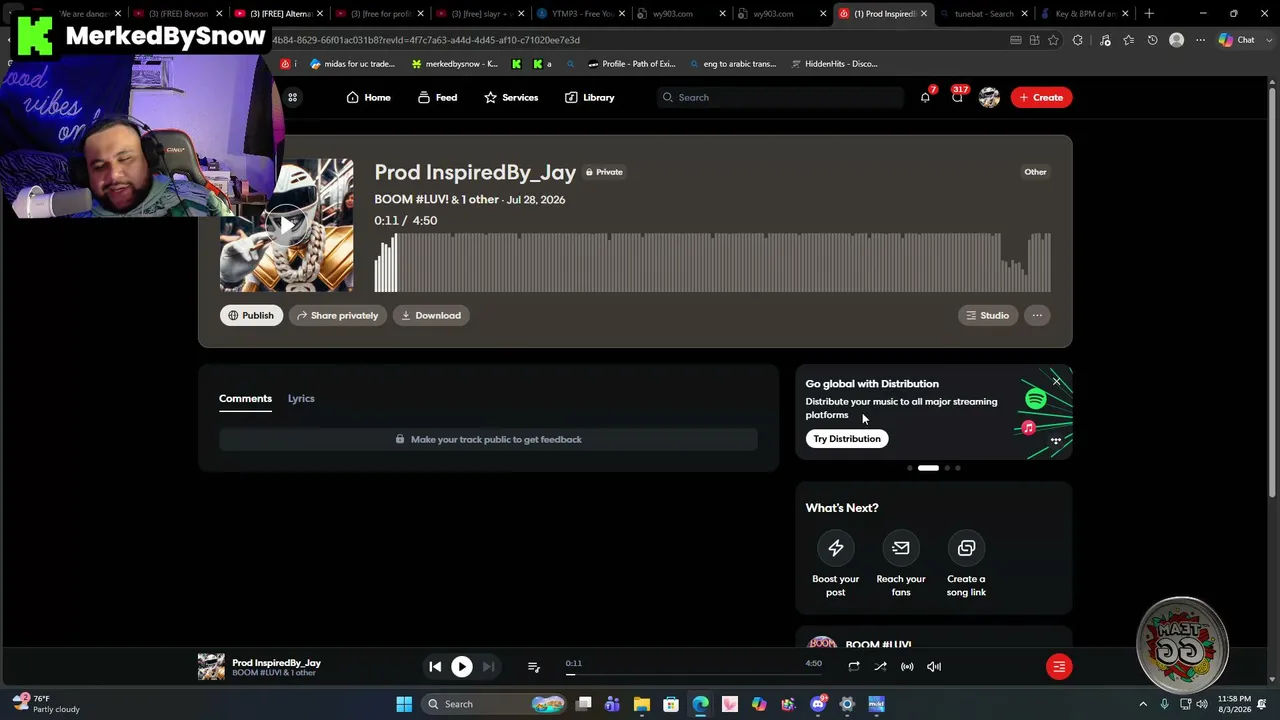Click Try Distribution
Viewport: 1280px width, 720px height.
[847, 439]
